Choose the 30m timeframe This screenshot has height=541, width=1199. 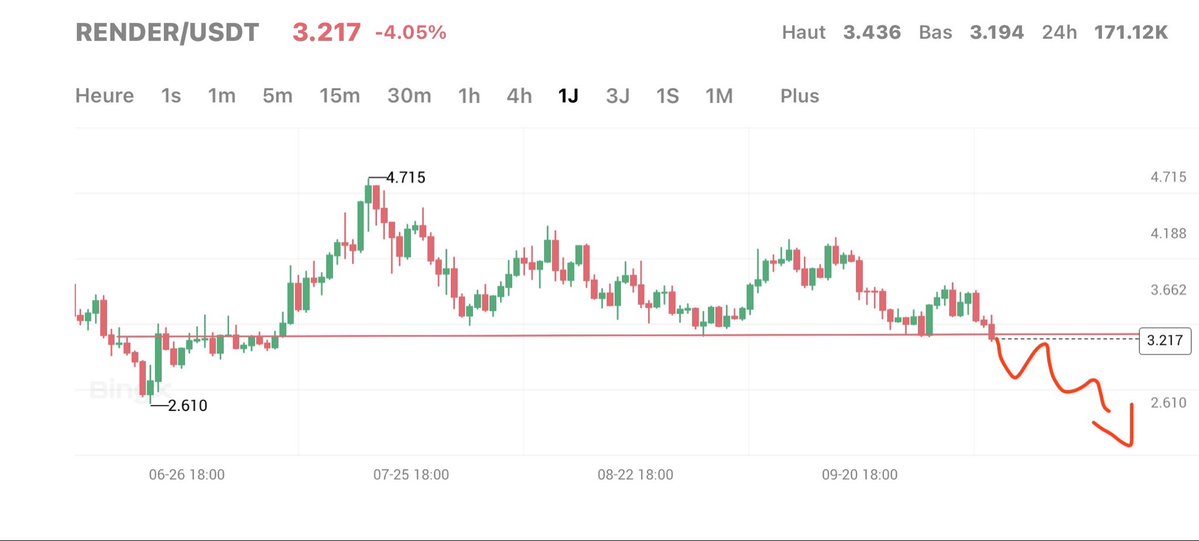click(x=409, y=96)
